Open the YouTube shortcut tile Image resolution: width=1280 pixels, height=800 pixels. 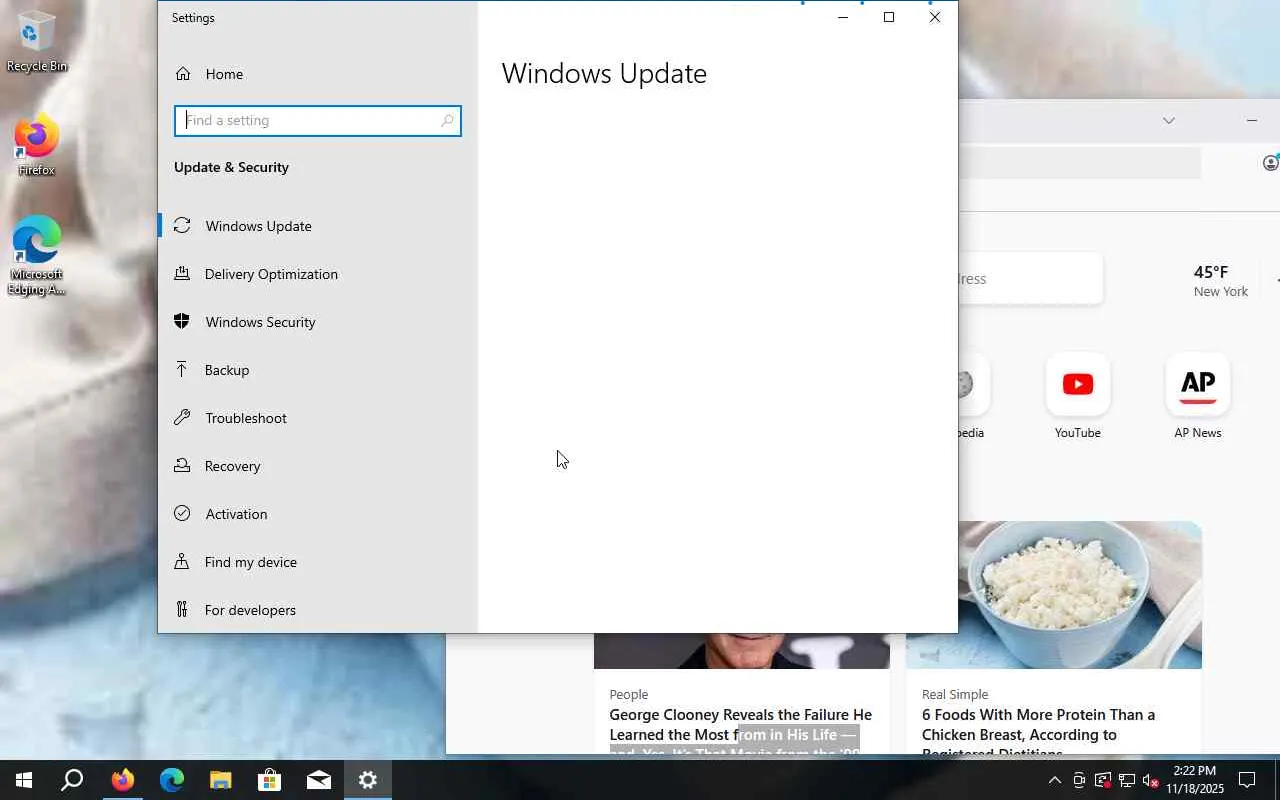(x=1078, y=397)
